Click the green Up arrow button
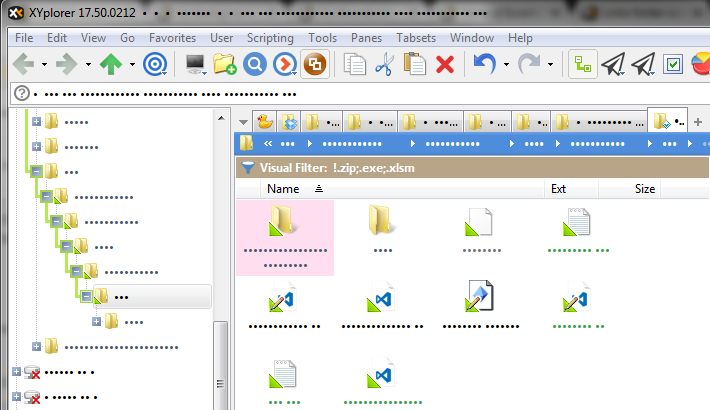710x410 pixels. pos(111,65)
